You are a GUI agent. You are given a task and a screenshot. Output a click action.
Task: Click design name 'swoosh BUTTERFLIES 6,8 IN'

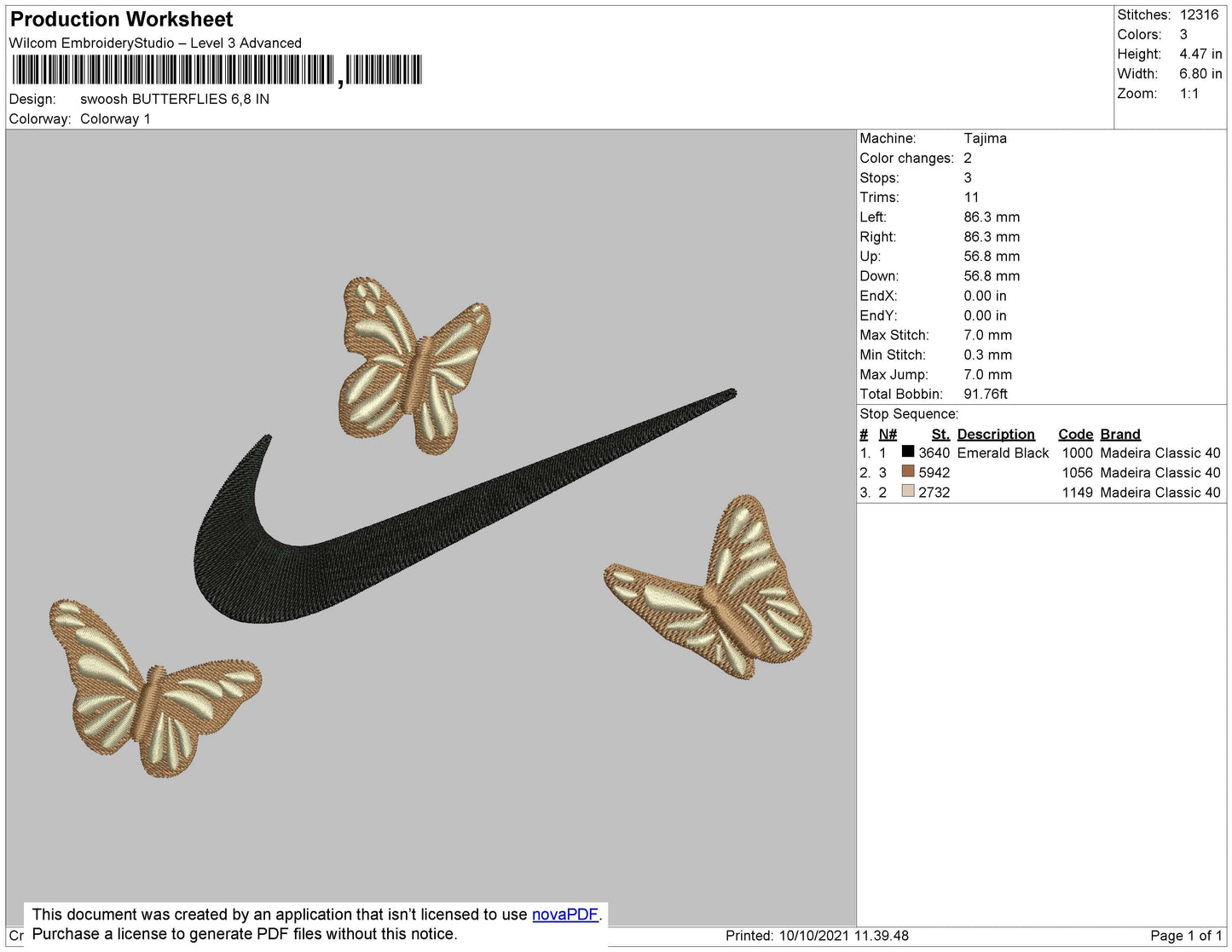pos(175,99)
